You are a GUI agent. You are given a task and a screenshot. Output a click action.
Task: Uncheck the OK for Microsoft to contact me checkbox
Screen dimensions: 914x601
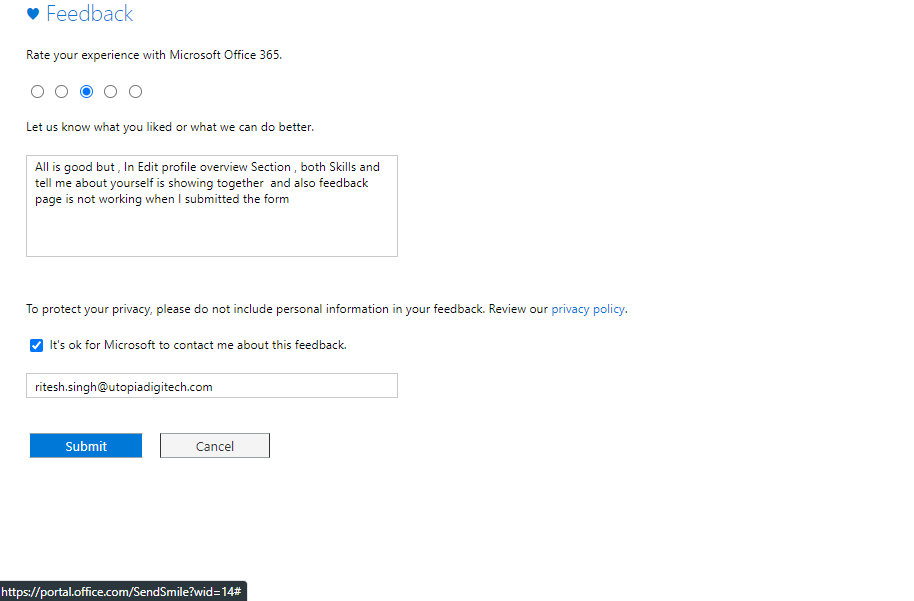36,346
